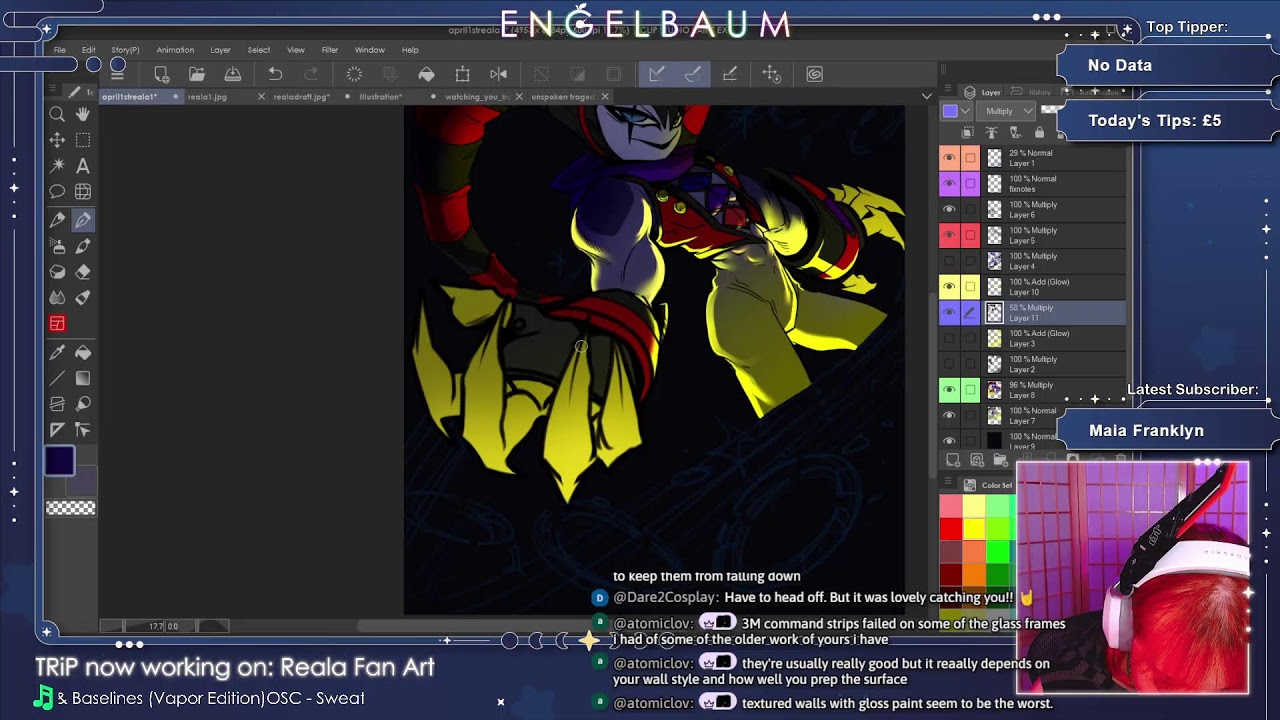Select the Hand move-canvas tool

click(x=83, y=114)
